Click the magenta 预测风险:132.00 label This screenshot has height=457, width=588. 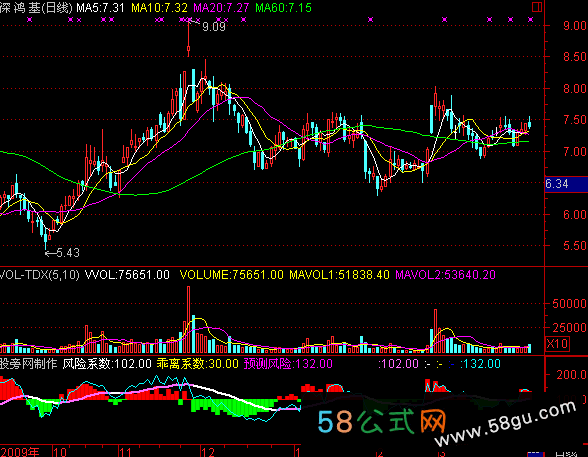coord(288,364)
